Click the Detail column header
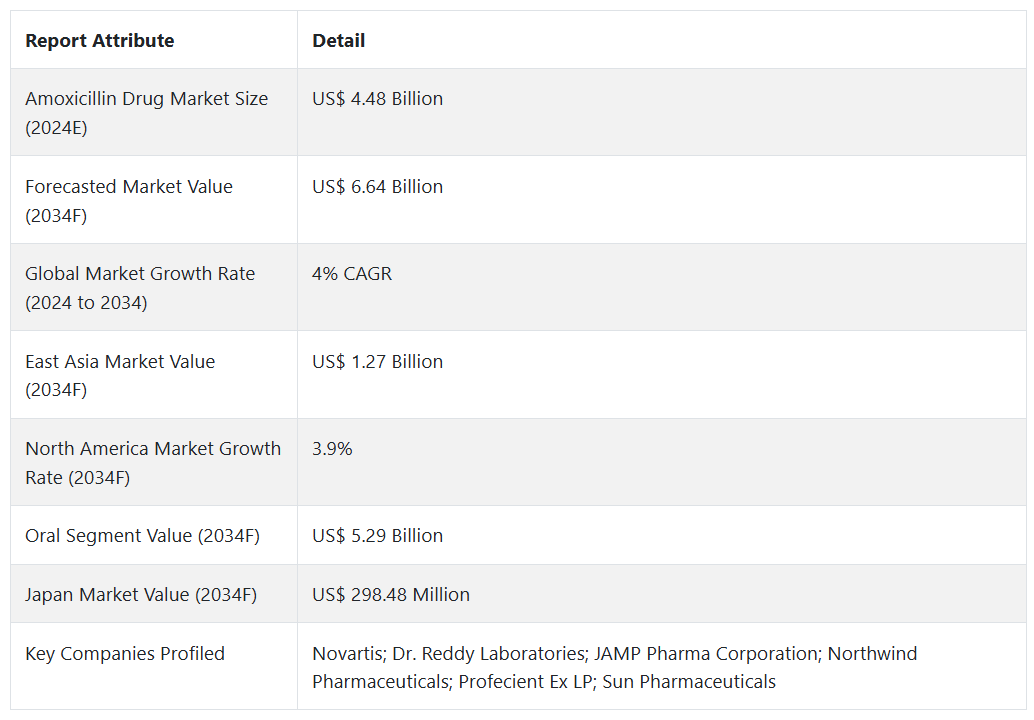Screen dimensions: 1034x720 pyautogui.click(x=338, y=41)
